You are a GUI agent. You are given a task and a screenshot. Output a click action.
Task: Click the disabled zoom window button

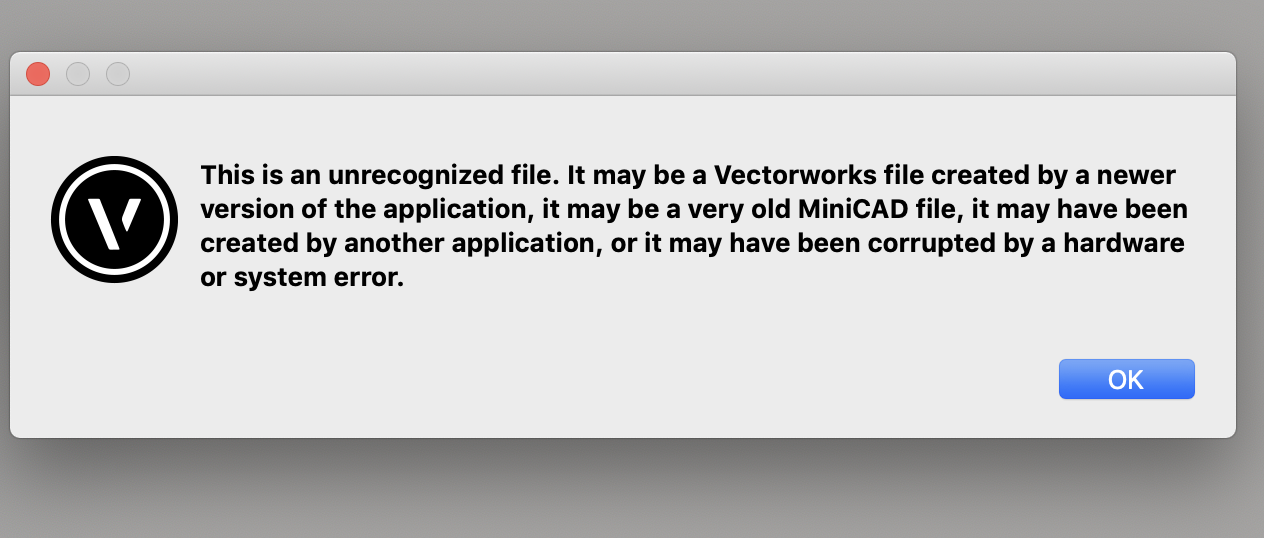tap(118, 74)
